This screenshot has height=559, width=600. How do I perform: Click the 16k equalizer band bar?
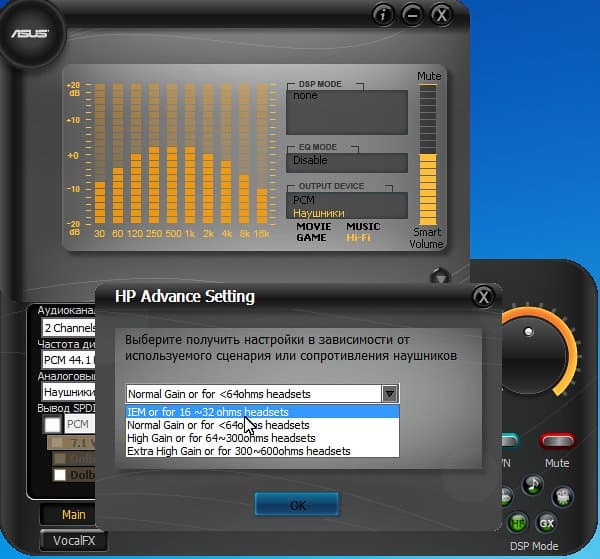click(x=262, y=154)
